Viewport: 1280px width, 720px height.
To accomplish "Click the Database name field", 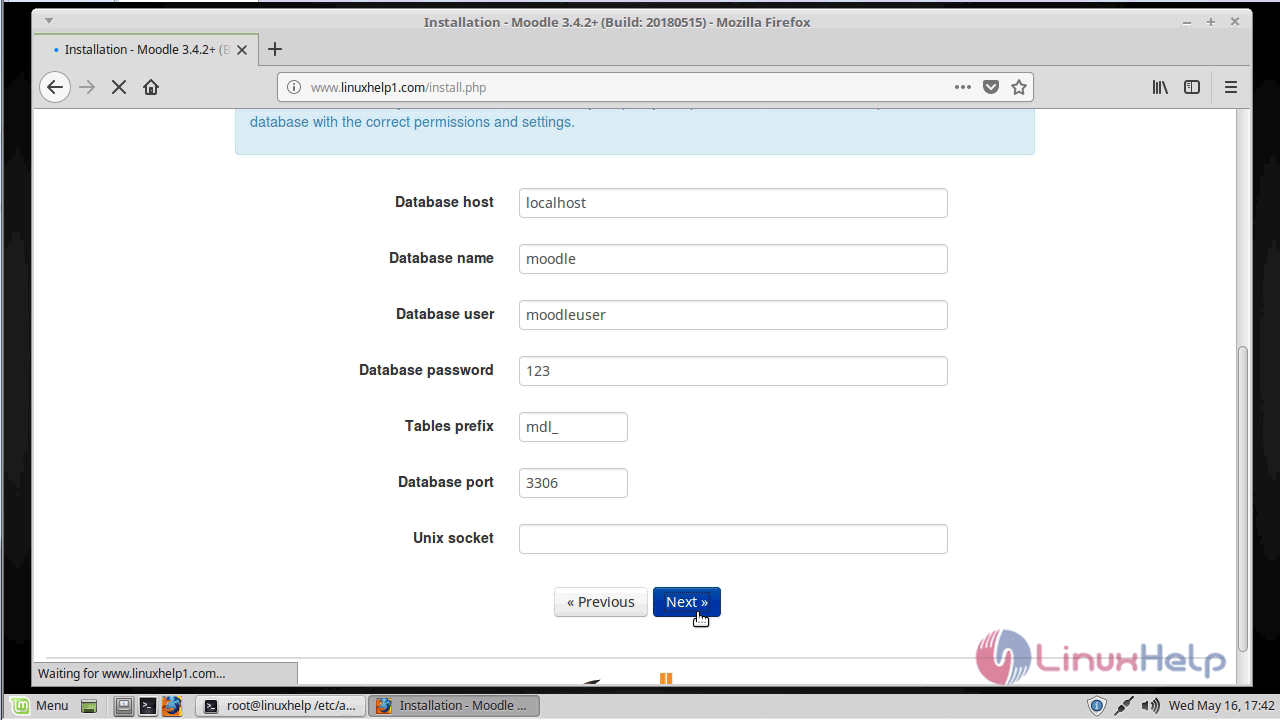I will pos(733,259).
